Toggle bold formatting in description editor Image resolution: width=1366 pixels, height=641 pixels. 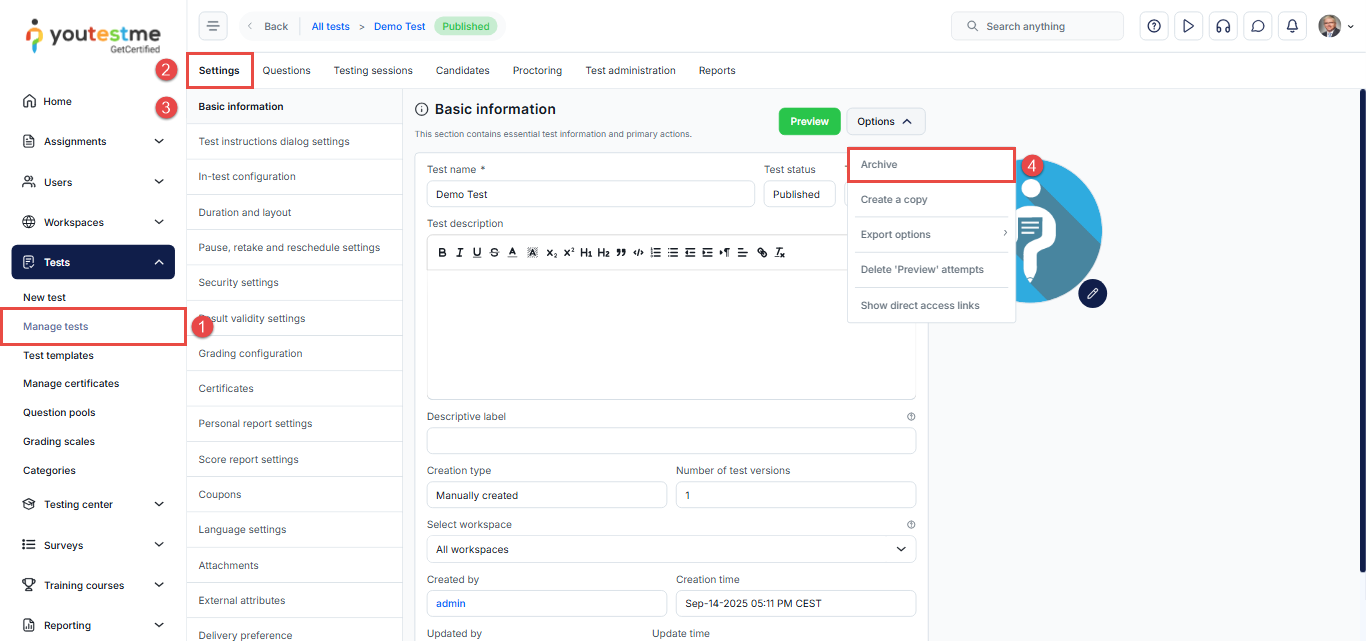[x=443, y=253]
